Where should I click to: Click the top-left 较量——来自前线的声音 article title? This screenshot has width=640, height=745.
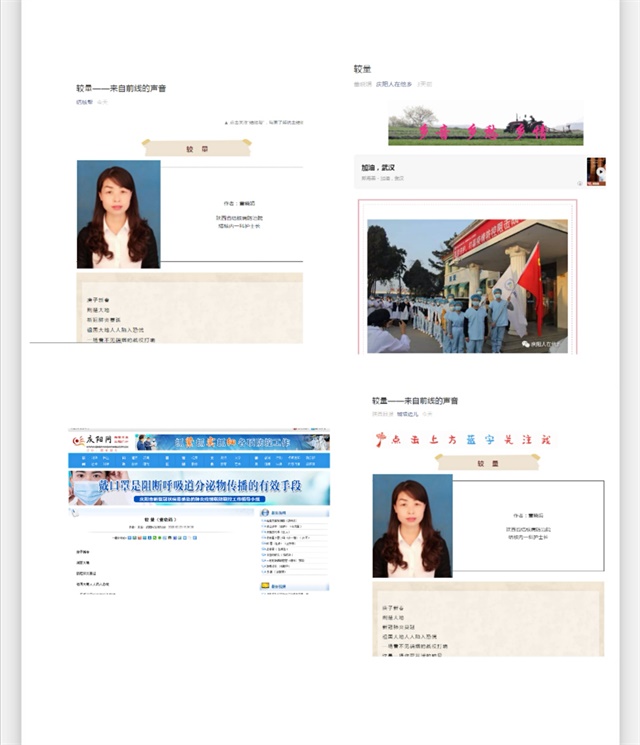tap(121, 89)
